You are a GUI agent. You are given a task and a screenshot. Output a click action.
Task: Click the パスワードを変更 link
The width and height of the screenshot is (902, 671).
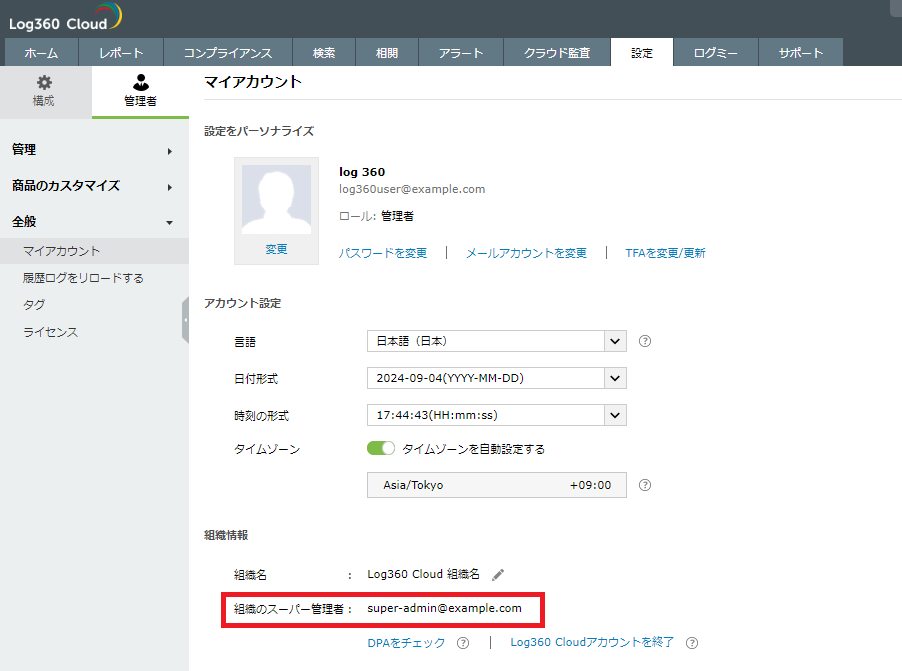pos(383,253)
